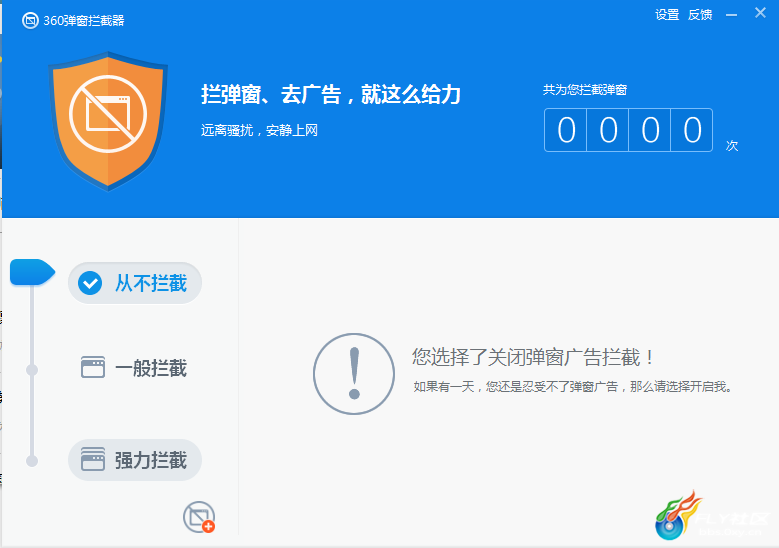Click the window icon beside 一般拦截
Image resolution: width=779 pixels, height=548 pixels.
coord(93,367)
